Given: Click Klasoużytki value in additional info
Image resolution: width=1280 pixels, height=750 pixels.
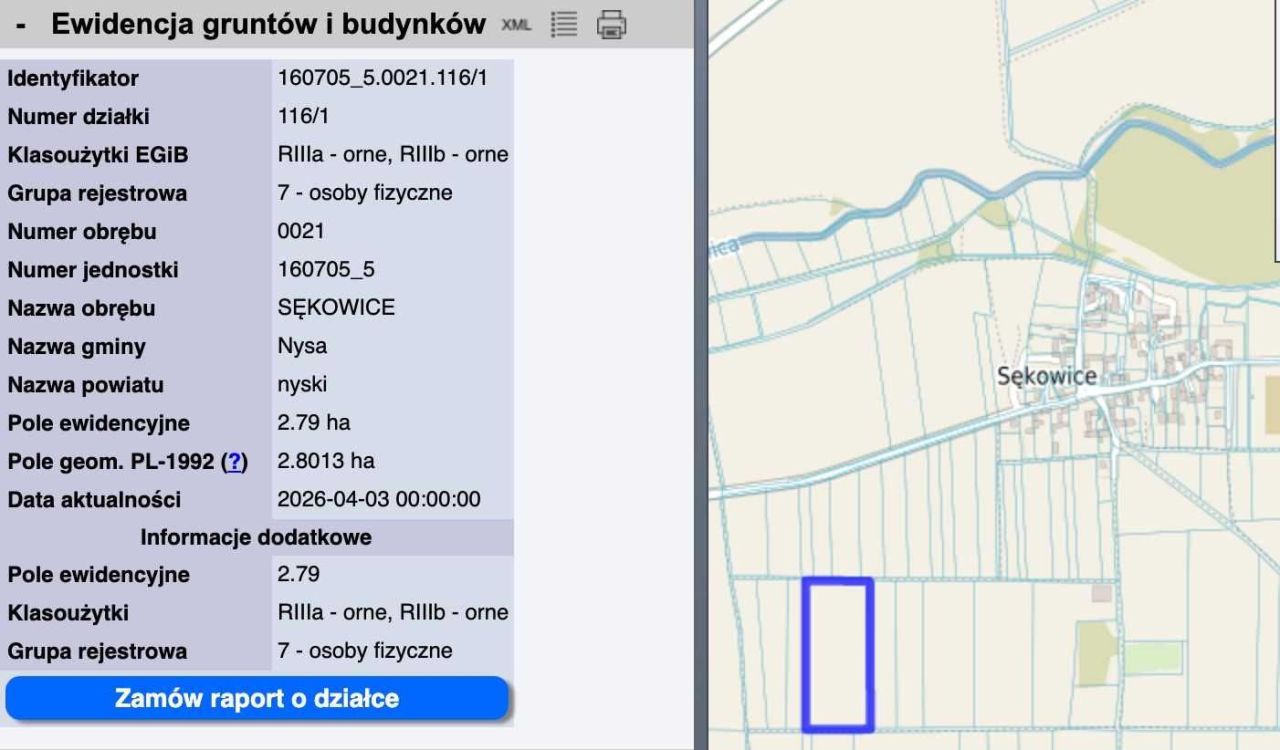Looking at the screenshot, I should (x=393, y=613).
